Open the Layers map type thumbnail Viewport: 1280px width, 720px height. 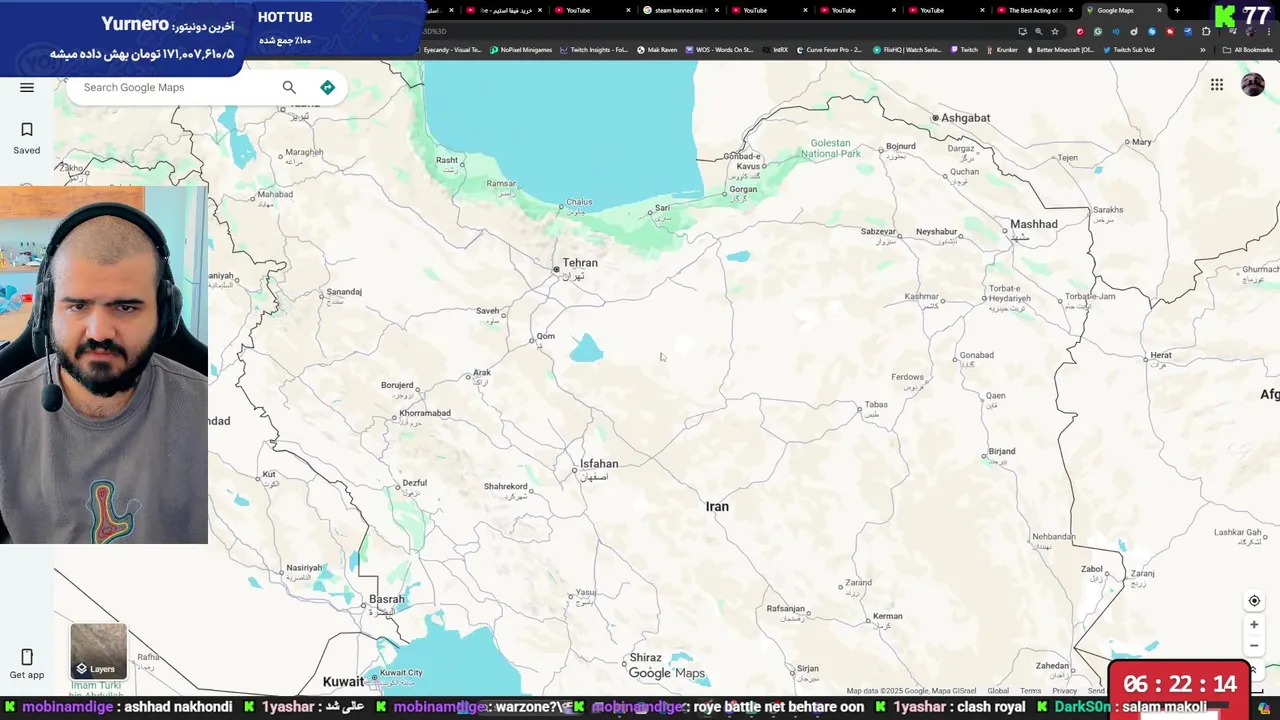98,651
